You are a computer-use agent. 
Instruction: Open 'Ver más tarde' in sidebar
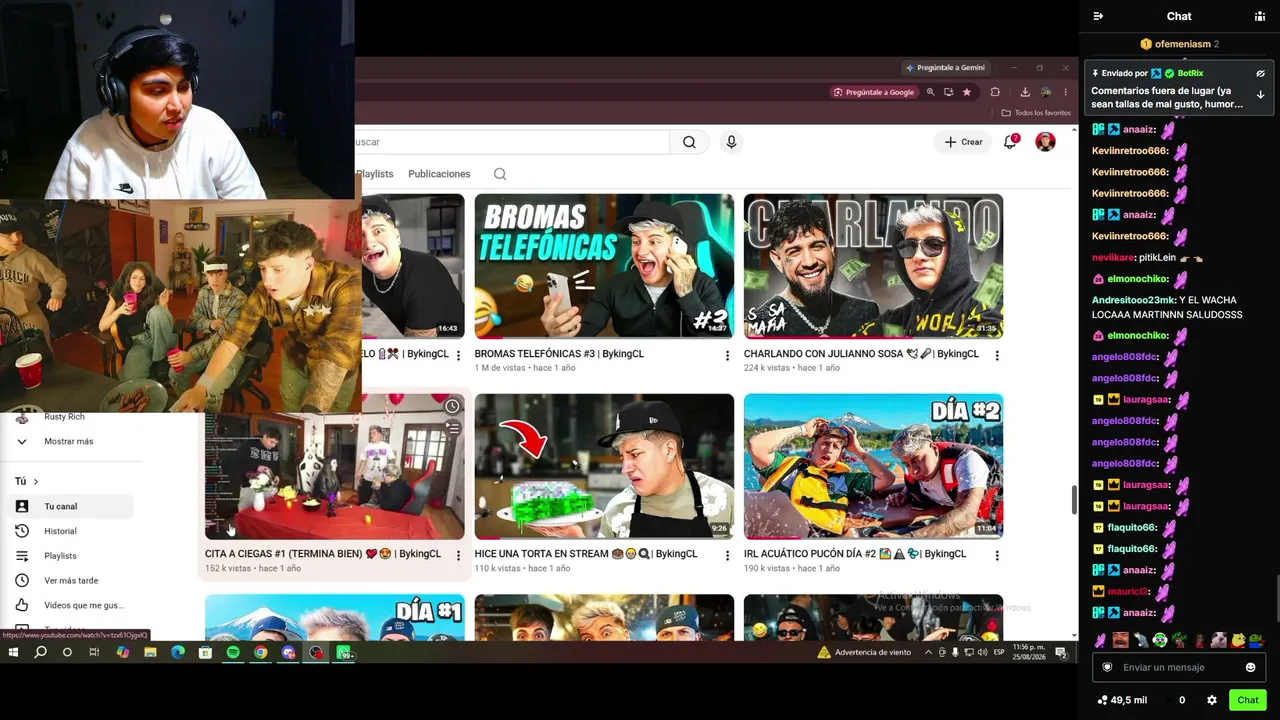point(70,581)
